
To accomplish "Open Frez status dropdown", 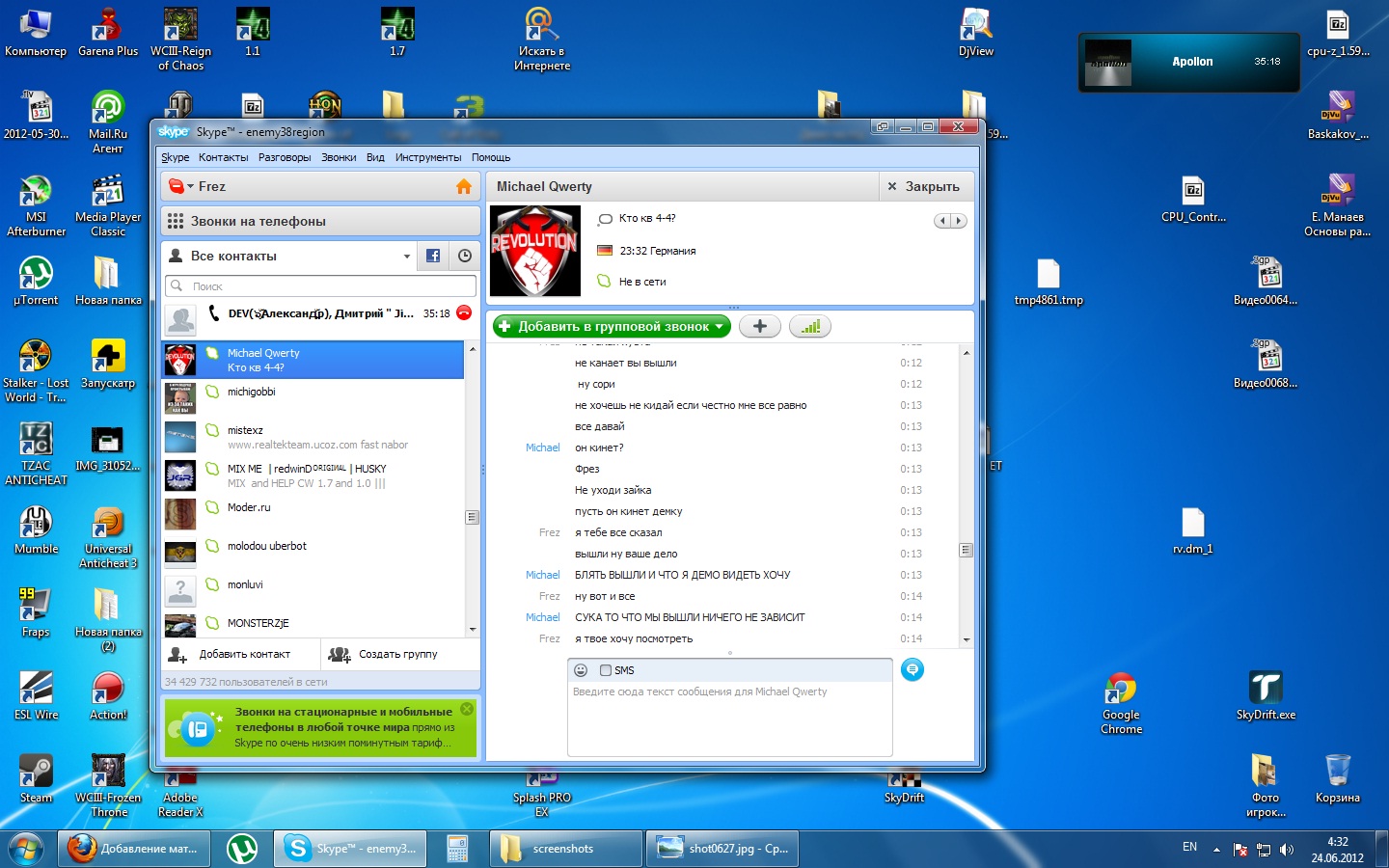I will pyautogui.click(x=190, y=186).
